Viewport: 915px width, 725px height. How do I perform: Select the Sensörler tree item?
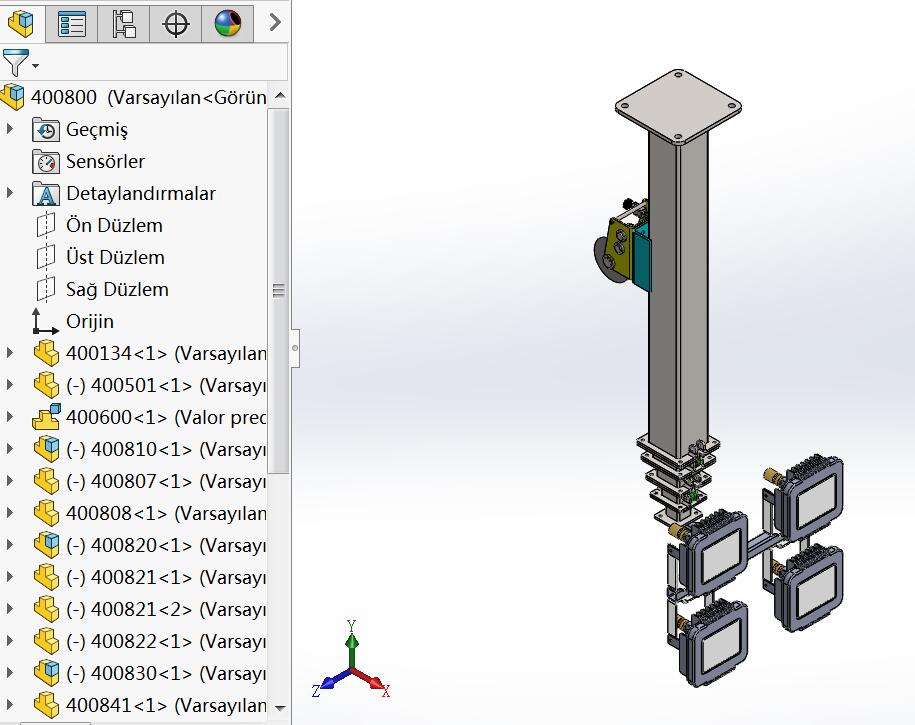105,161
